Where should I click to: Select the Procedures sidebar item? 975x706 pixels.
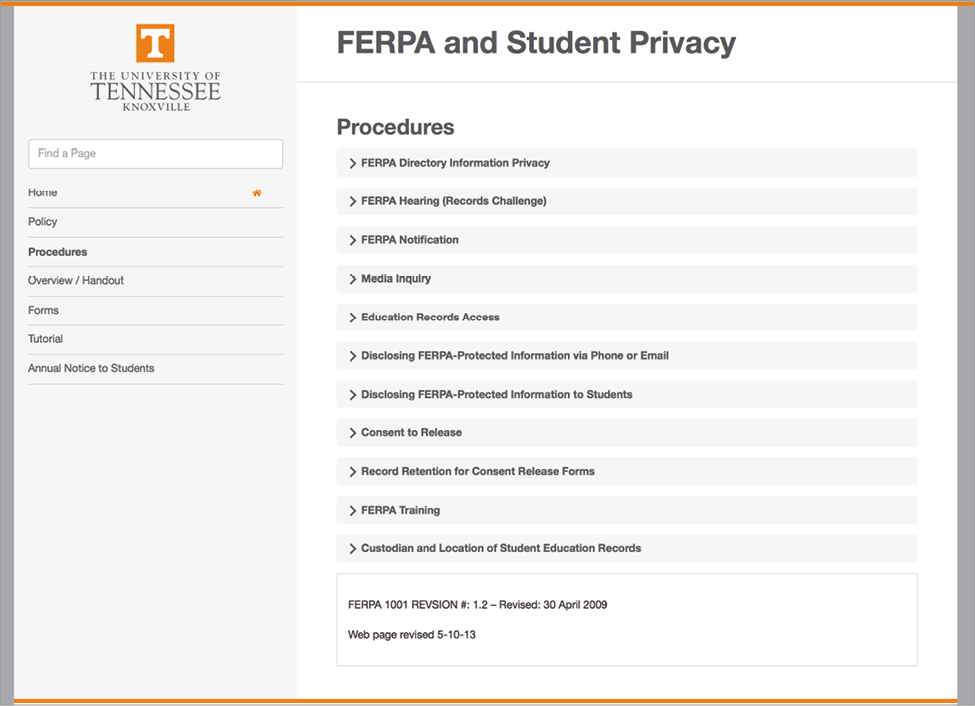click(57, 252)
